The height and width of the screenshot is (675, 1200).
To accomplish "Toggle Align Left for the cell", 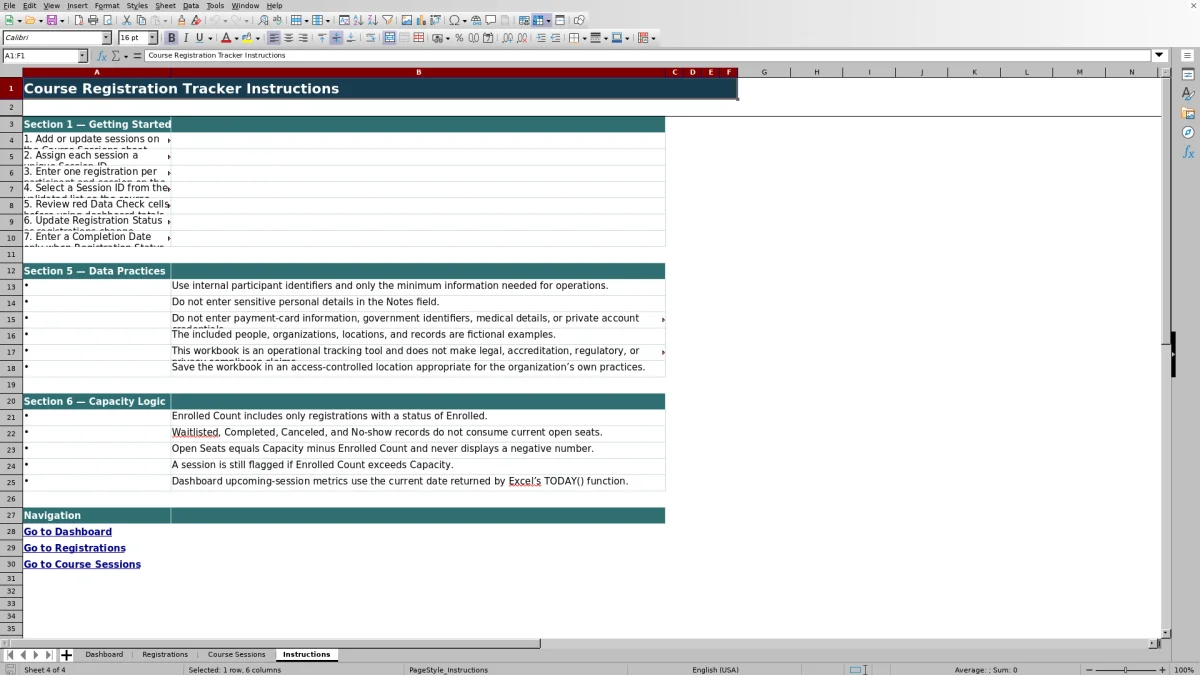I will pyautogui.click(x=274, y=38).
